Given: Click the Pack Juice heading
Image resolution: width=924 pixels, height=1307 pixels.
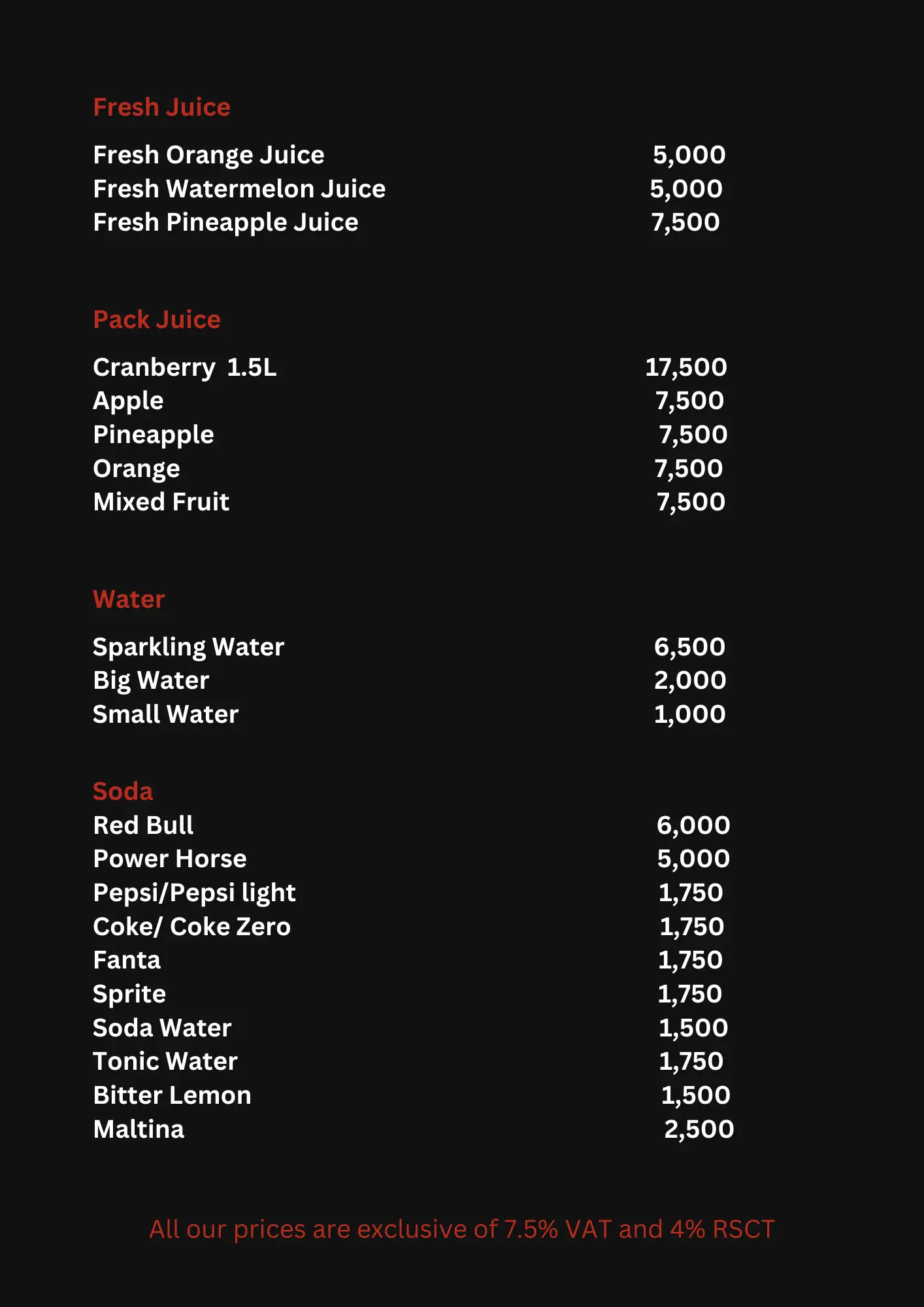Looking at the screenshot, I should [157, 320].
